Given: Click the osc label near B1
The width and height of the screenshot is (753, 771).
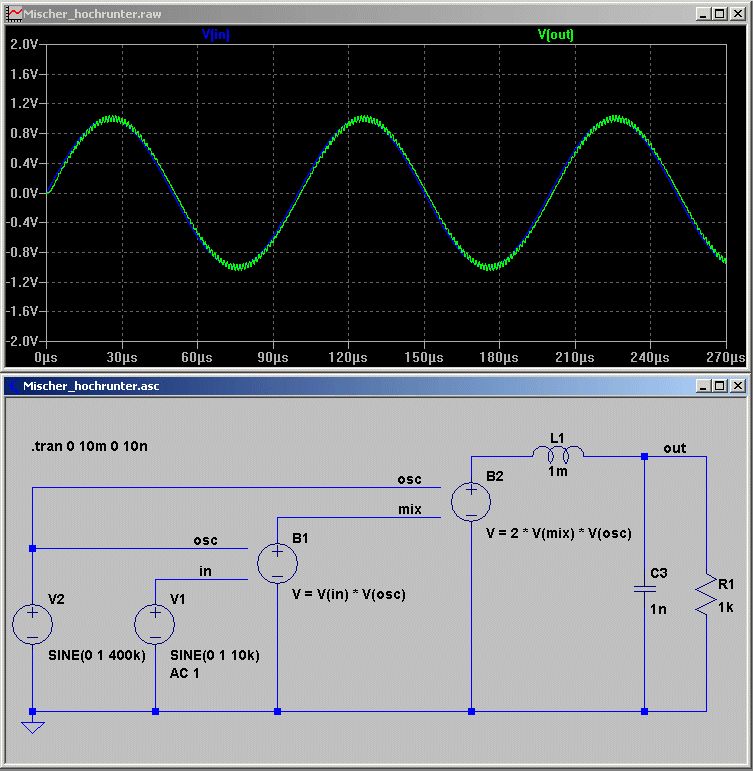Looking at the screenshot, I should click(x=205, y=540).
